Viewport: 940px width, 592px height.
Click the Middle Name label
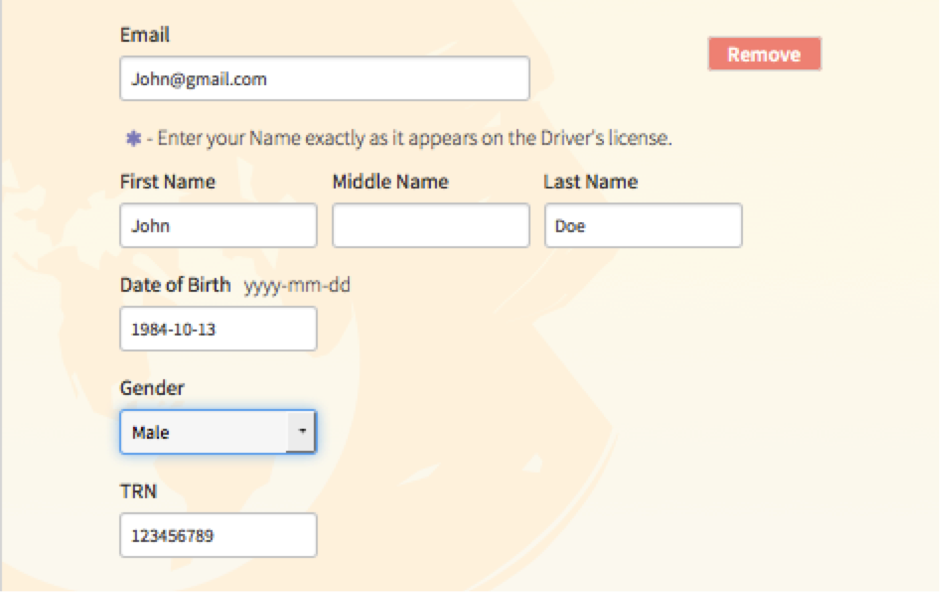[390, 182]
